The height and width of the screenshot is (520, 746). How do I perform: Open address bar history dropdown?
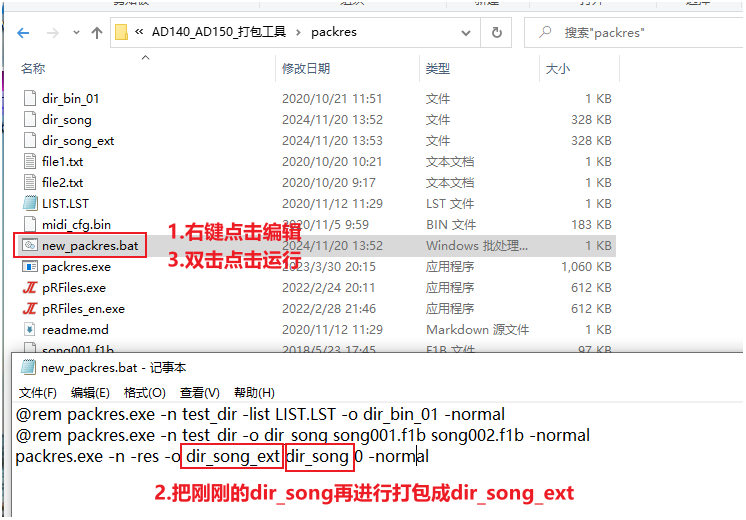click(466, 33)
